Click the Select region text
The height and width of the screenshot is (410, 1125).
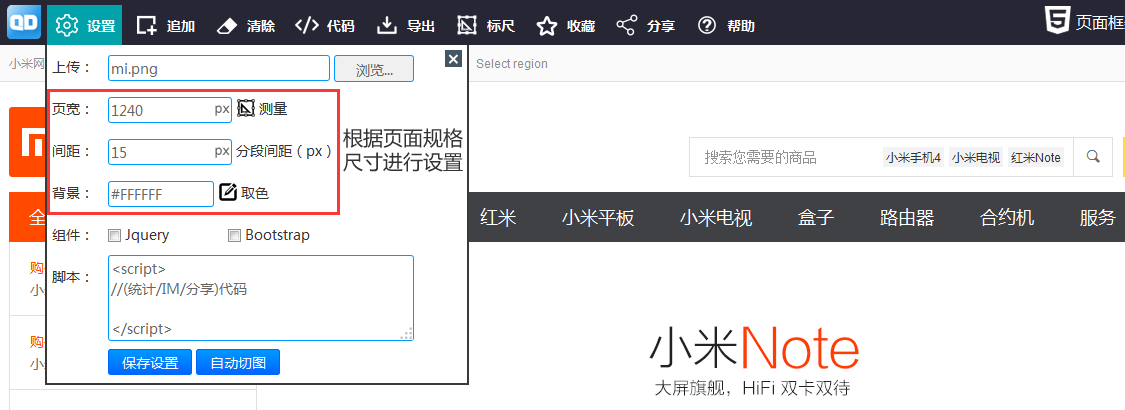pyautogui.click(x=512, y=64)
